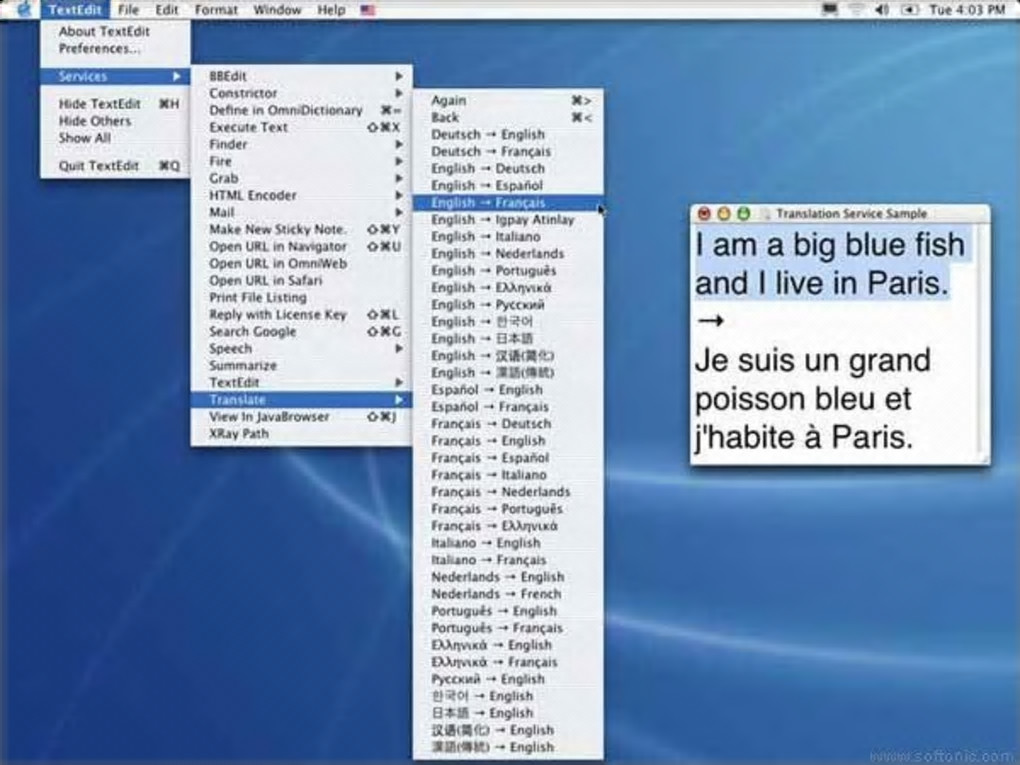
Task: Translate Français to Italiano
Action: point(508,475)
